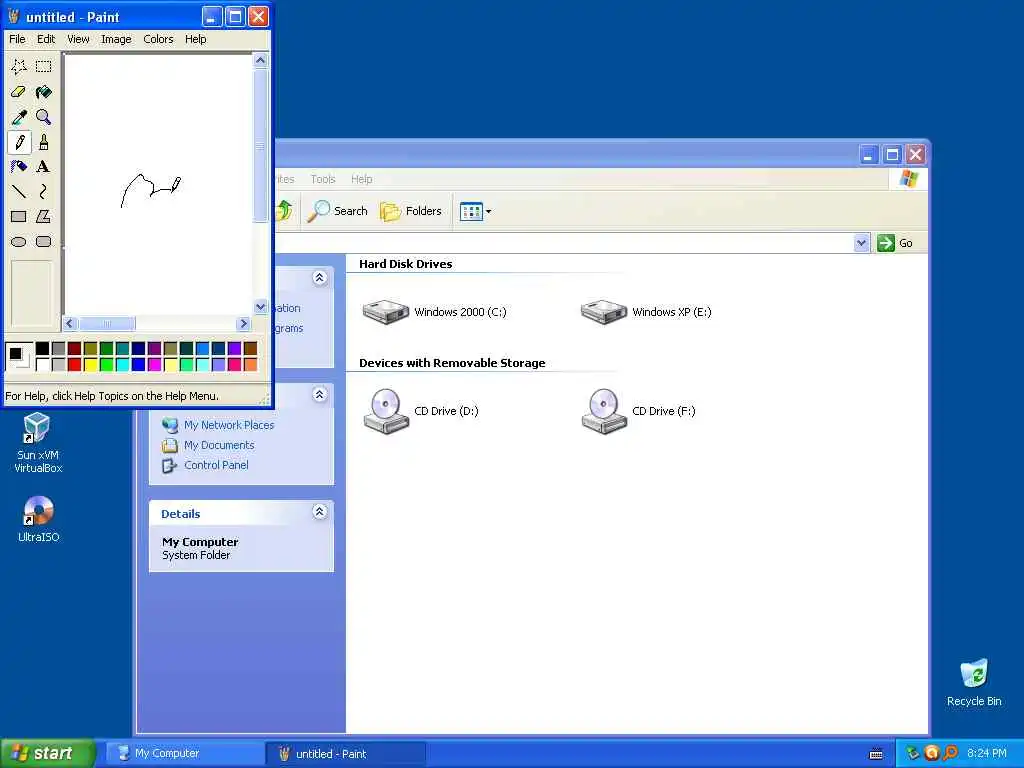Image resolution: width=1024 pixels, height=768 pixels.
Task: Open the Windows 2000 (C:) drive icon
Action: pyautogui.click(x=386, y=312)
